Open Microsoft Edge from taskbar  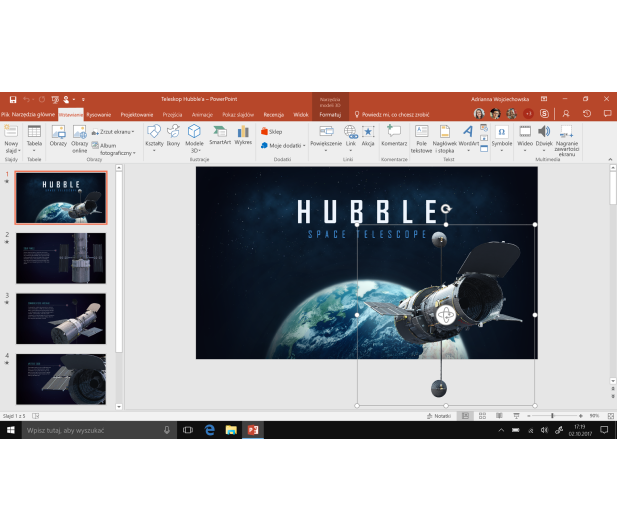209,430
